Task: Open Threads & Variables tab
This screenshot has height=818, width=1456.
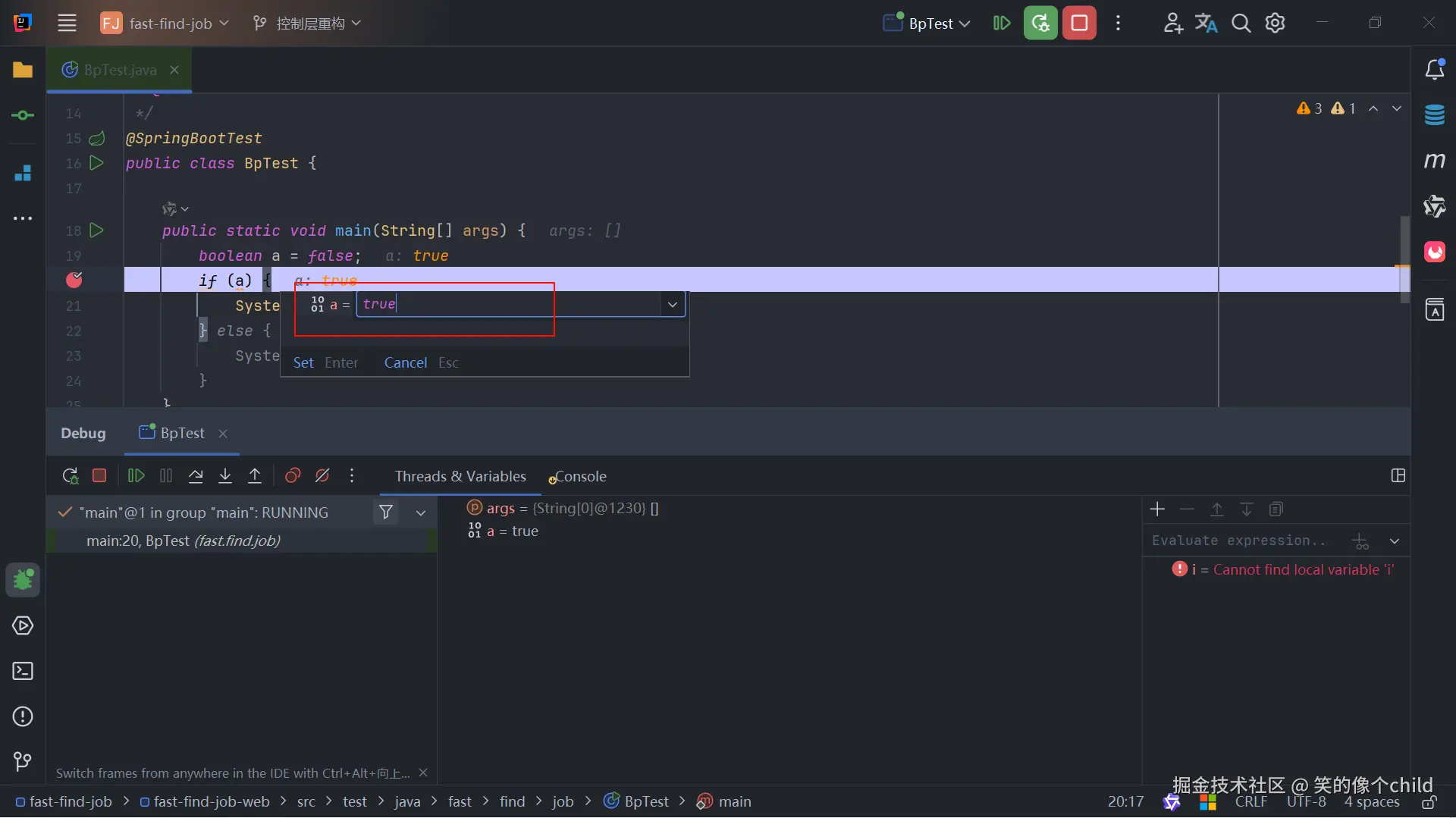Action: pos(460,476)
